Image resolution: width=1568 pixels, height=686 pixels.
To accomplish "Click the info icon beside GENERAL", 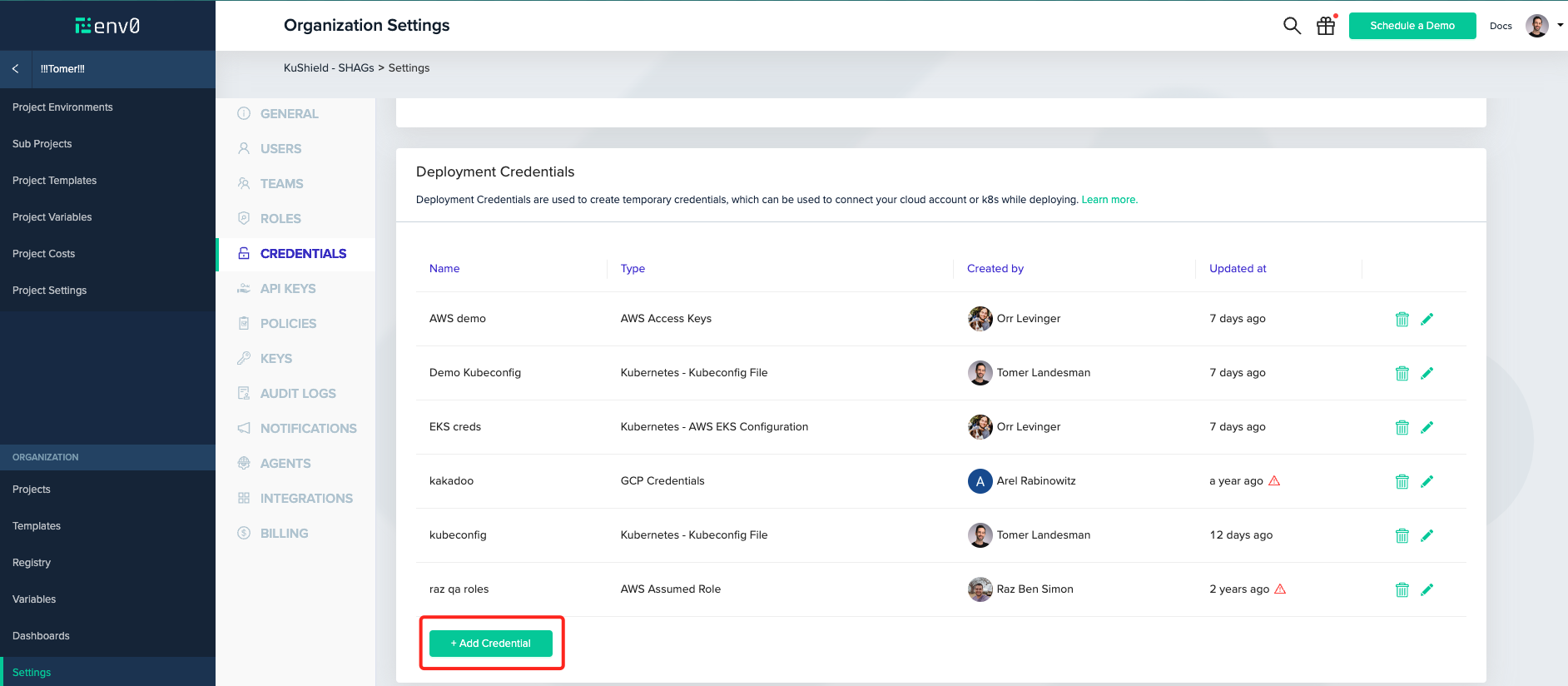I will coord(244,113).
